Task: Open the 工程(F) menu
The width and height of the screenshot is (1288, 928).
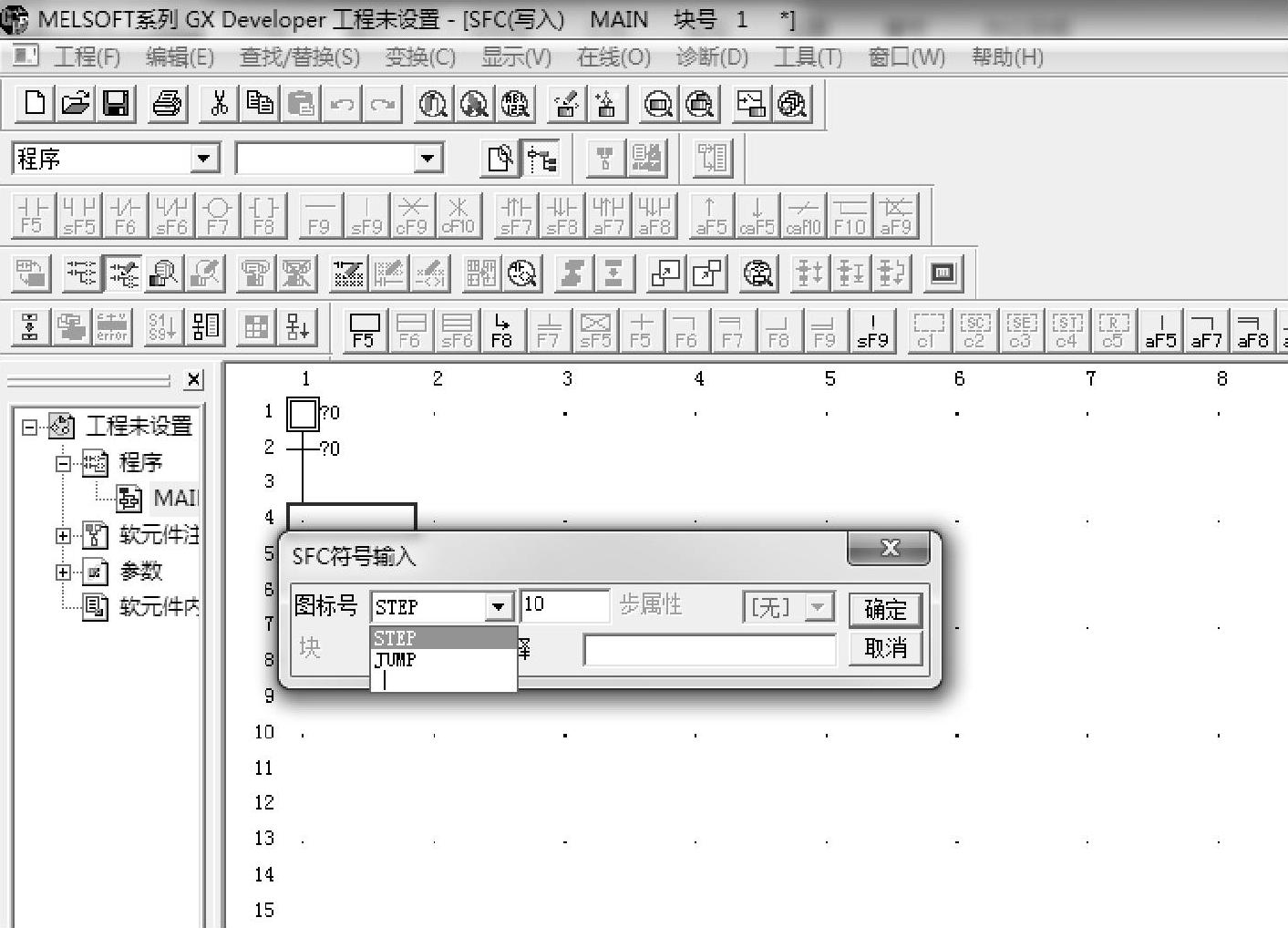Action: point(87,57)
